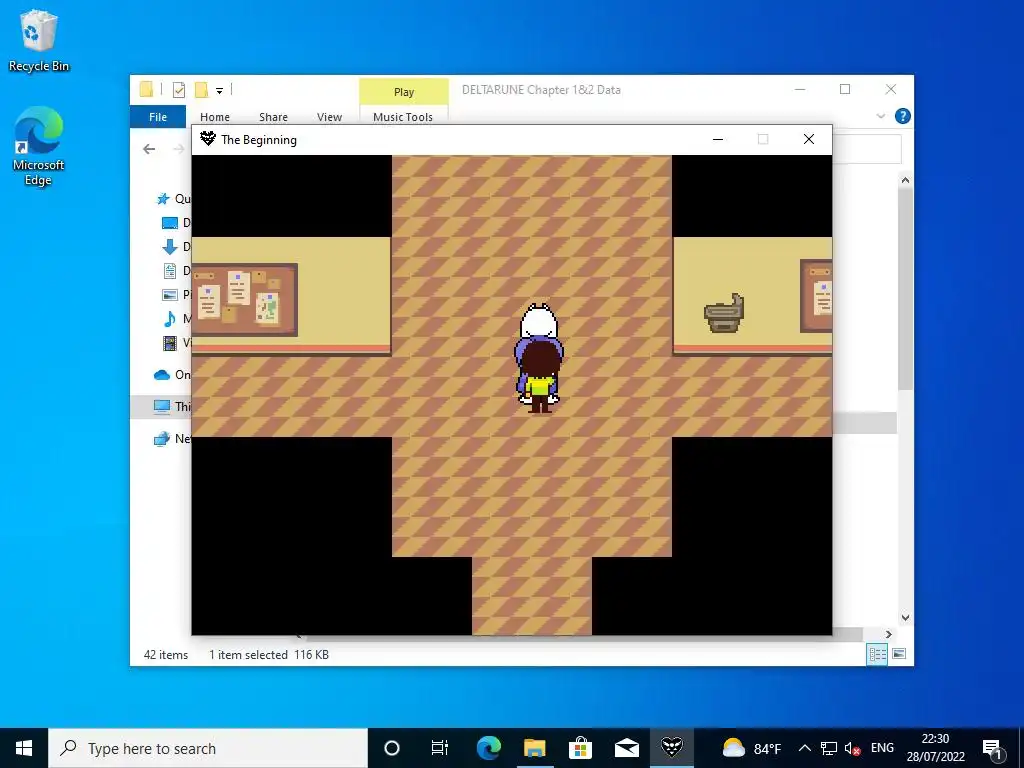This screenshot has width=1024, height=768.
Task: Open the Windows Start menu
Action: click(x=24, y=748)
